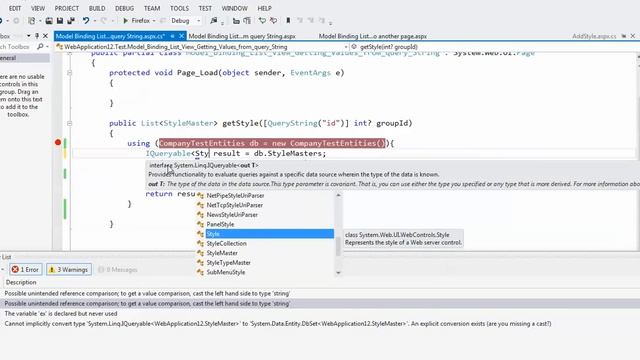The width and height of the screenshot is (640, 360).
Task: Collapse the Page_Load method outline
Action: (69, 73)
